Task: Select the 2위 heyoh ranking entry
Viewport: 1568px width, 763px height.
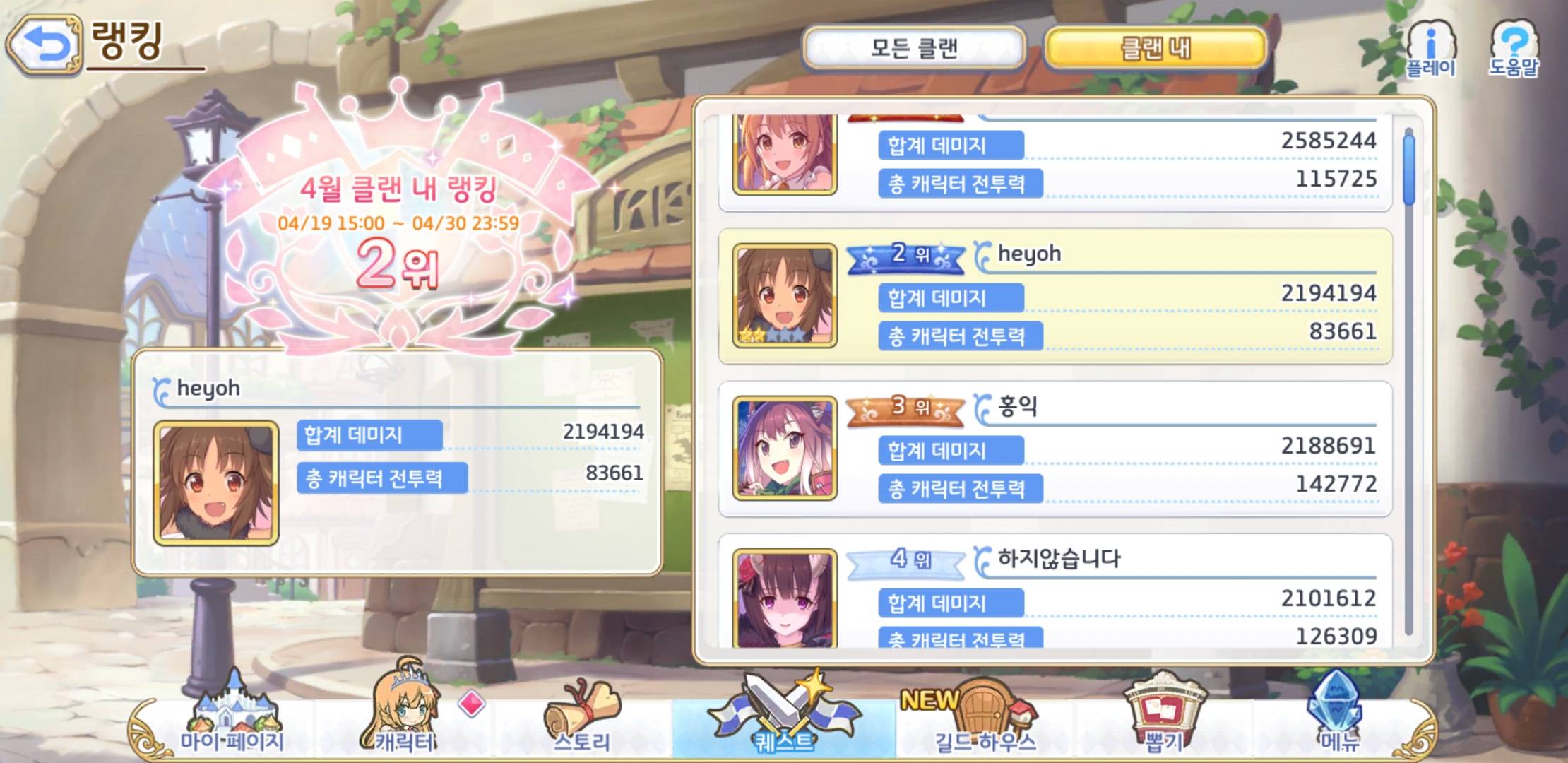Action: (1055, 296)
